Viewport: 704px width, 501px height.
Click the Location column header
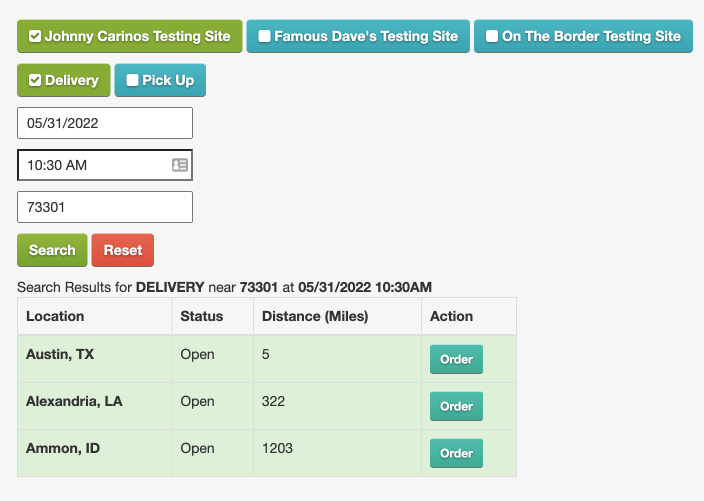[x=55, y=316]
